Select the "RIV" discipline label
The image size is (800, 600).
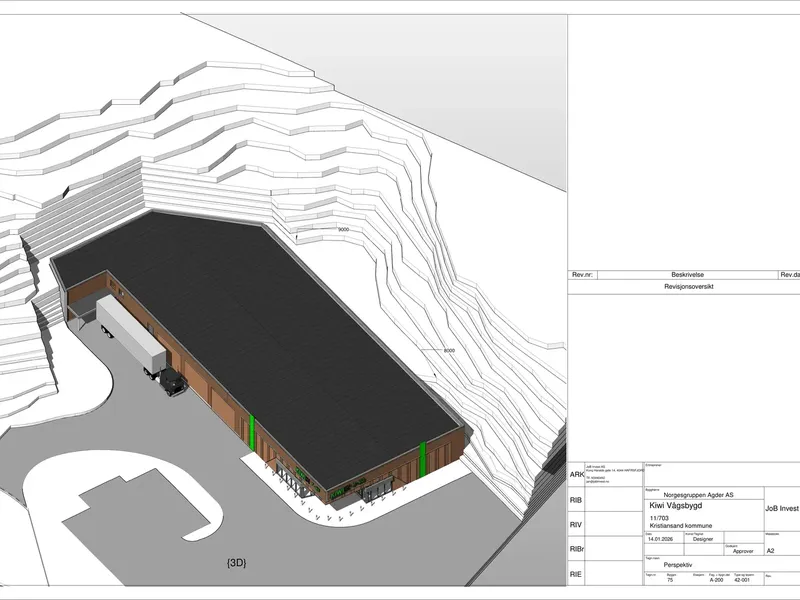576,525
